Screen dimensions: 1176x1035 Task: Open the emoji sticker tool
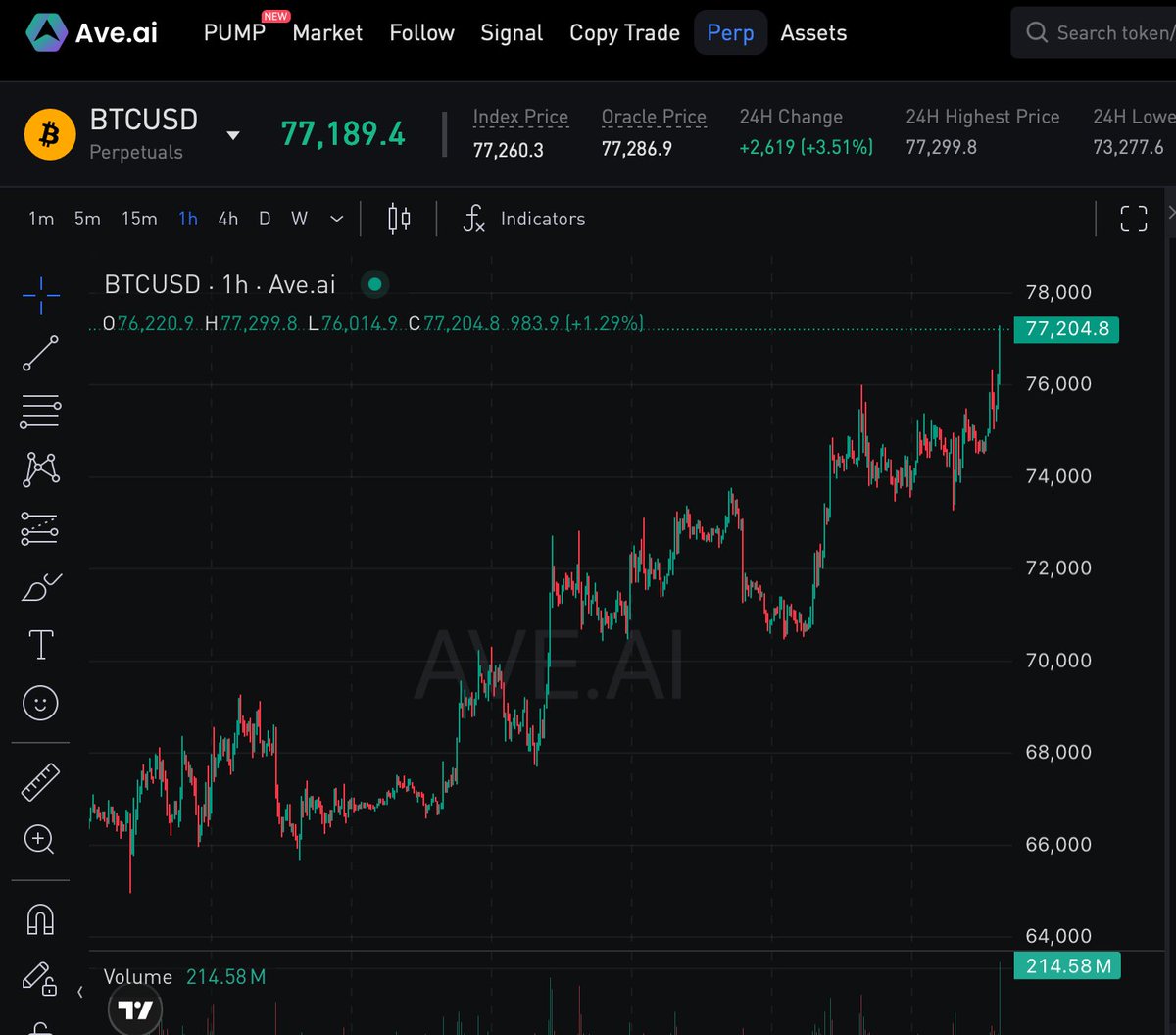[39, 703]
